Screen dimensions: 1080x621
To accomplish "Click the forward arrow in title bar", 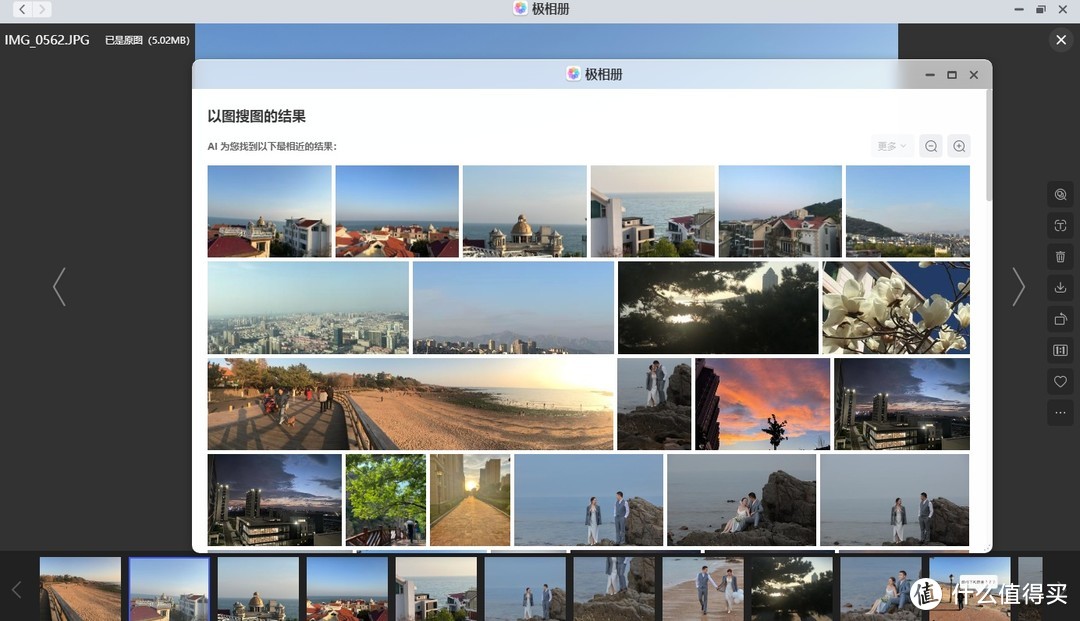I will (42, 9).
